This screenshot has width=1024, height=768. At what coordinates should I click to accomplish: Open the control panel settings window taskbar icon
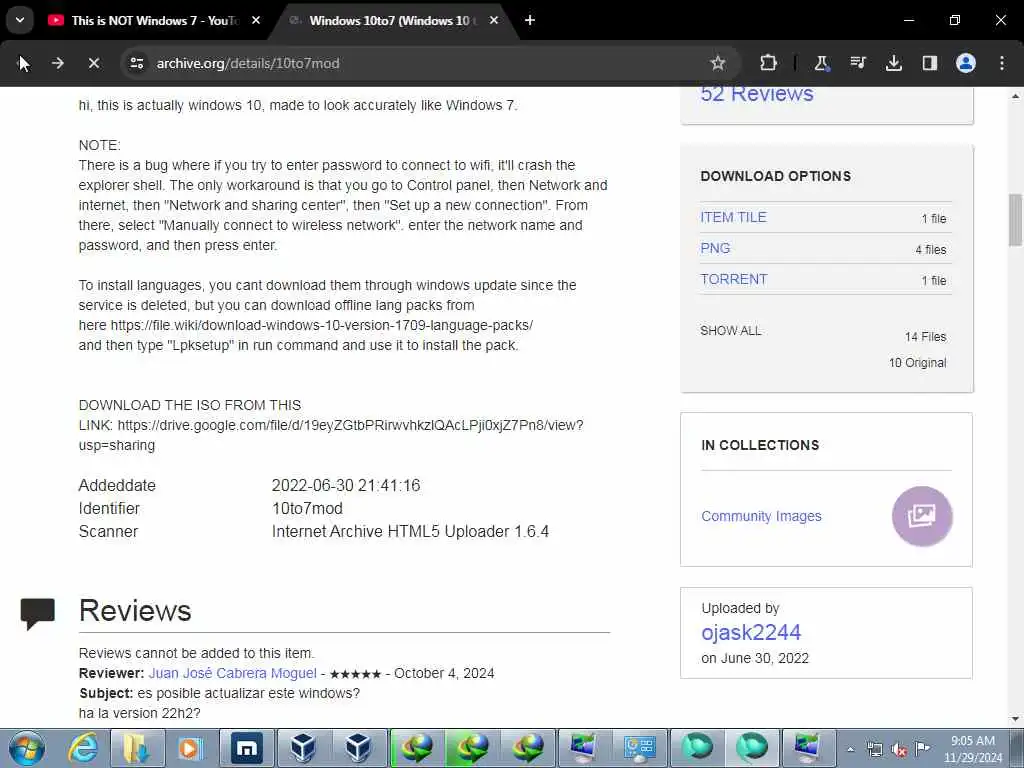pyautogui.click(x=639, y=748)
